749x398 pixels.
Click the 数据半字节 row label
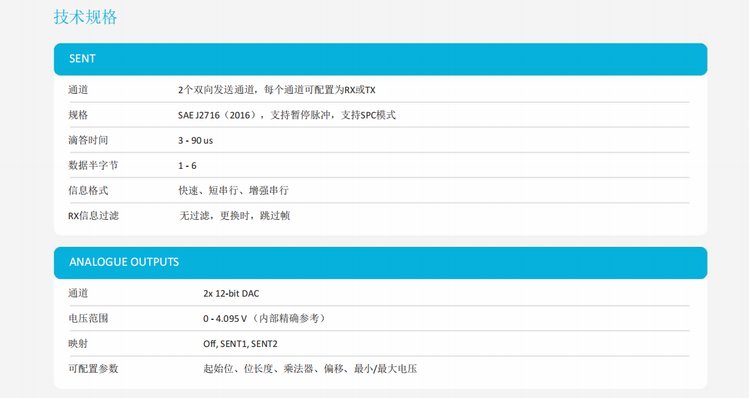point(93,165)
